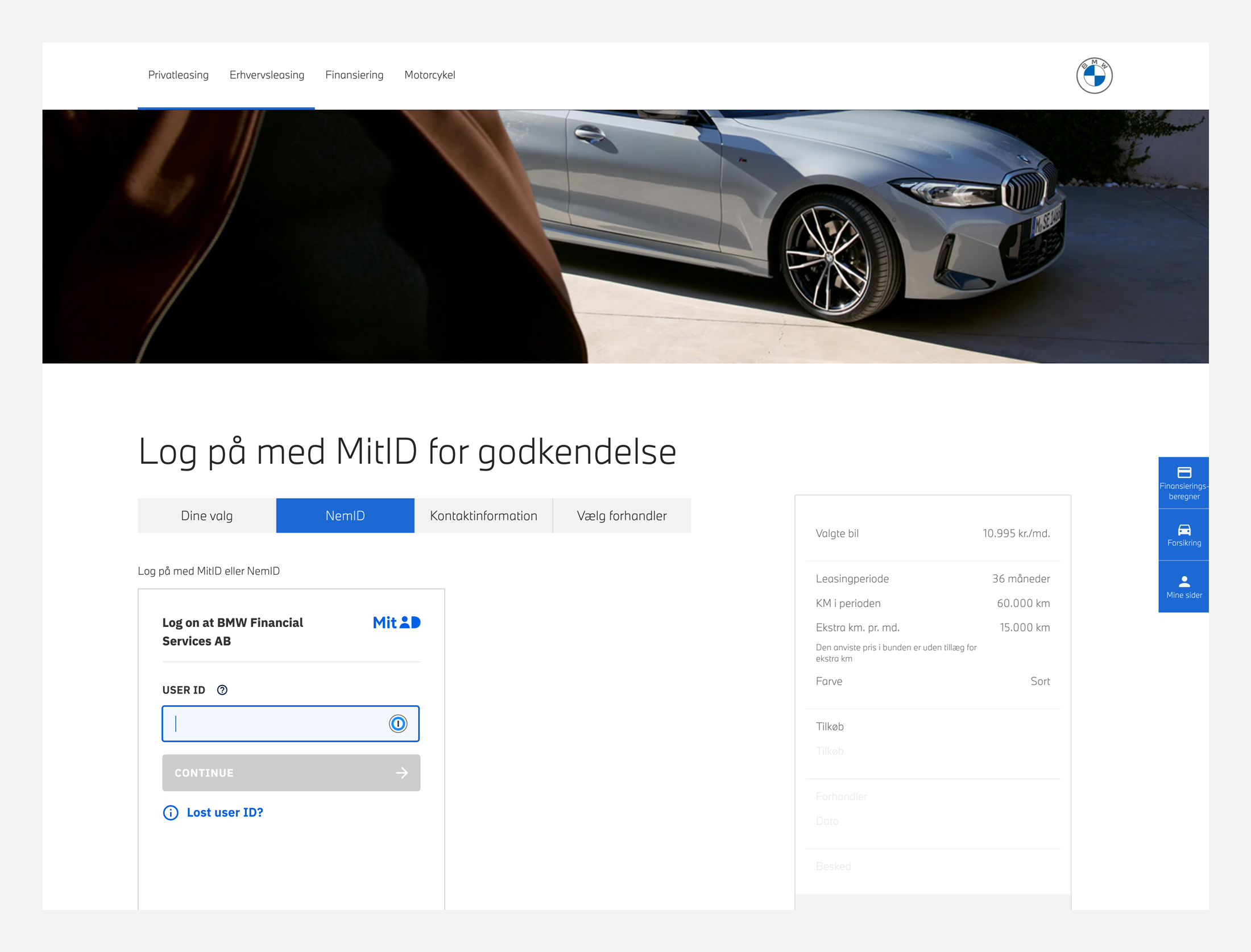This screenshot has height=952, width=1251.
Task: Select the Vælg forhandler step tab
Action: pos(622,516)
